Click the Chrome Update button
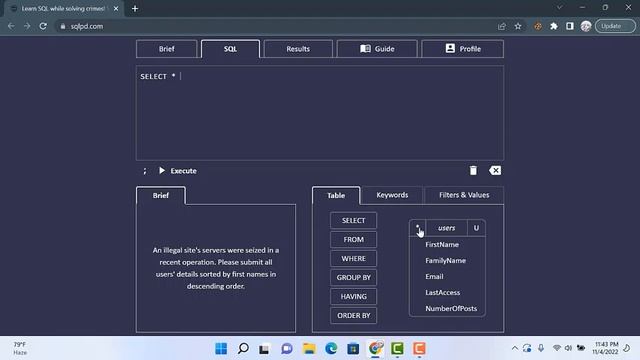 pos(615,26)
